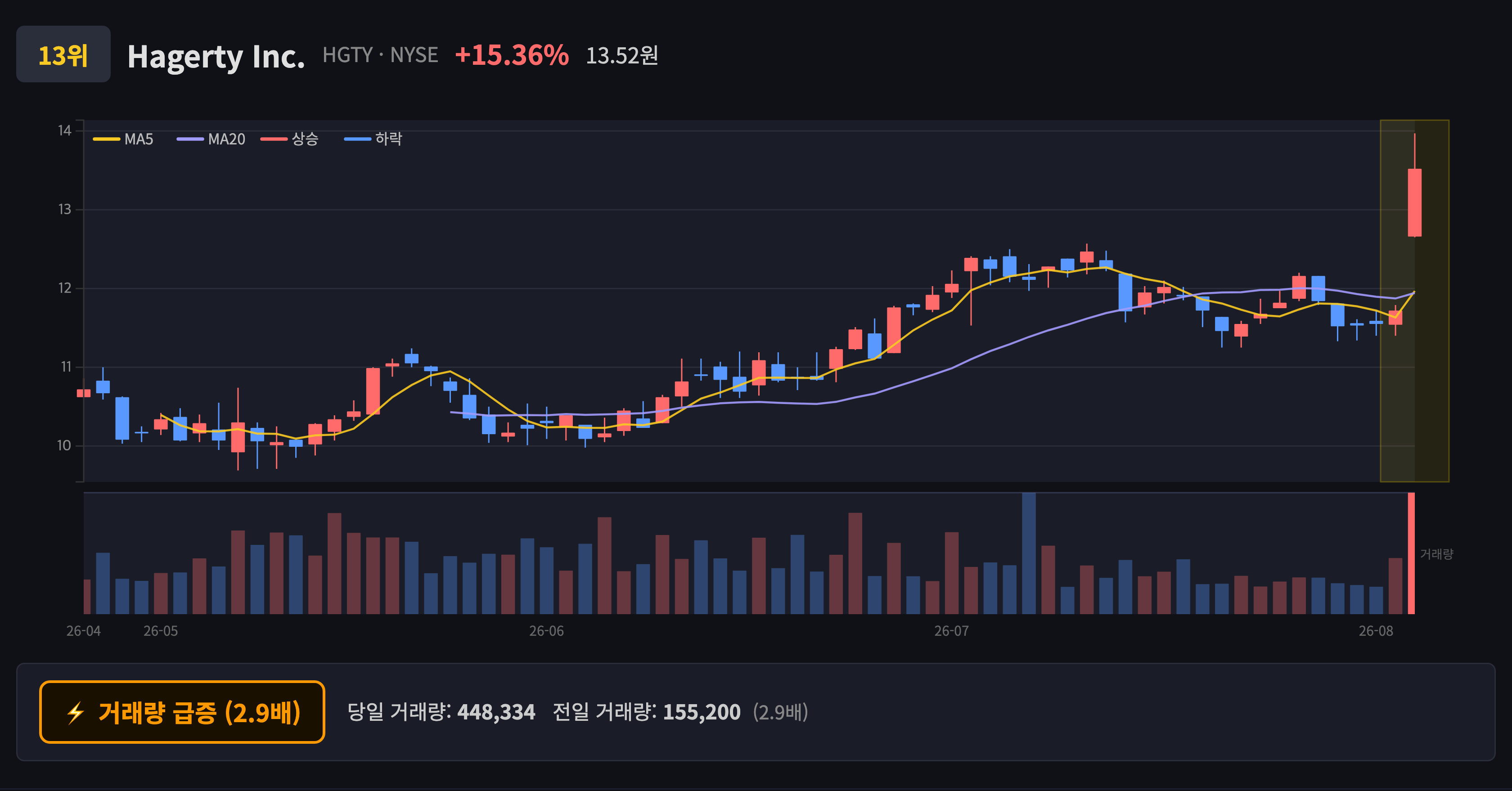
Task: Toggle the 상승 legend entry
Action: point(289,139)
